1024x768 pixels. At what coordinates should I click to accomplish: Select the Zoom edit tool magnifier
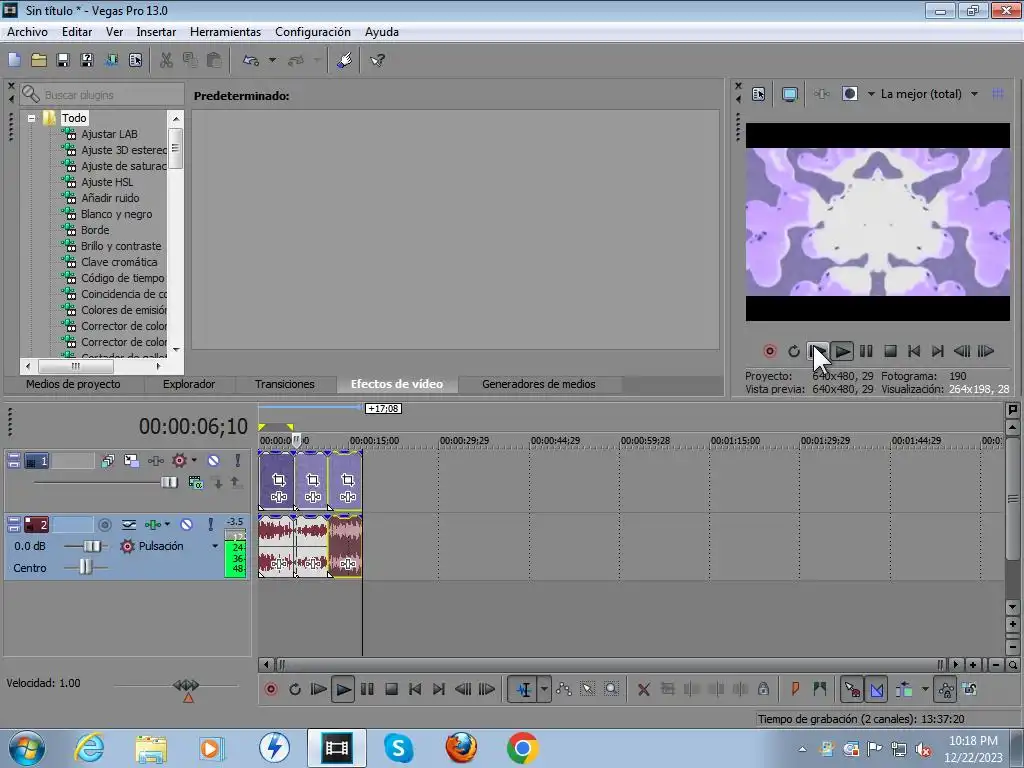(611, 689)
